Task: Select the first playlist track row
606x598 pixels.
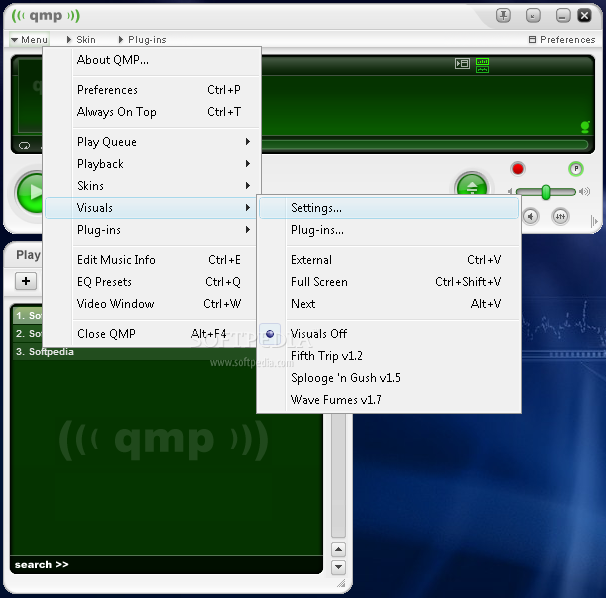Action: pos(28,315)
